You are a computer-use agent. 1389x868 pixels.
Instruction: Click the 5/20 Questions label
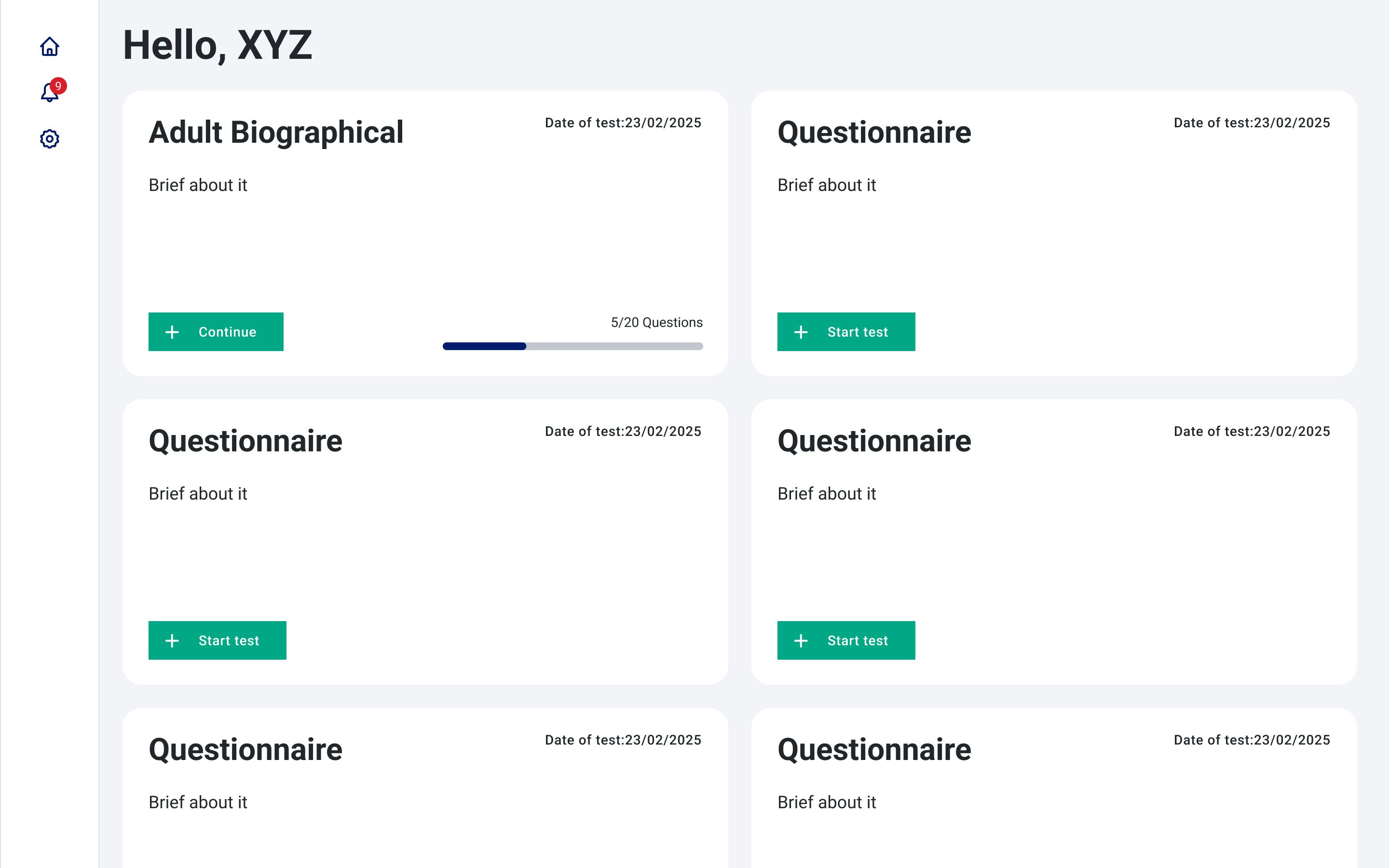(x=656, y=323)
